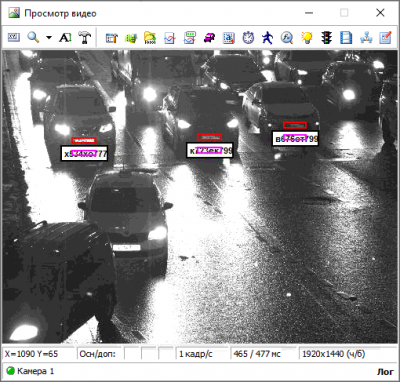Image resolution: width=400 pixels, height=382 pixels.
Task: Click the stopwatch timer icon
Action: [248, 38]
